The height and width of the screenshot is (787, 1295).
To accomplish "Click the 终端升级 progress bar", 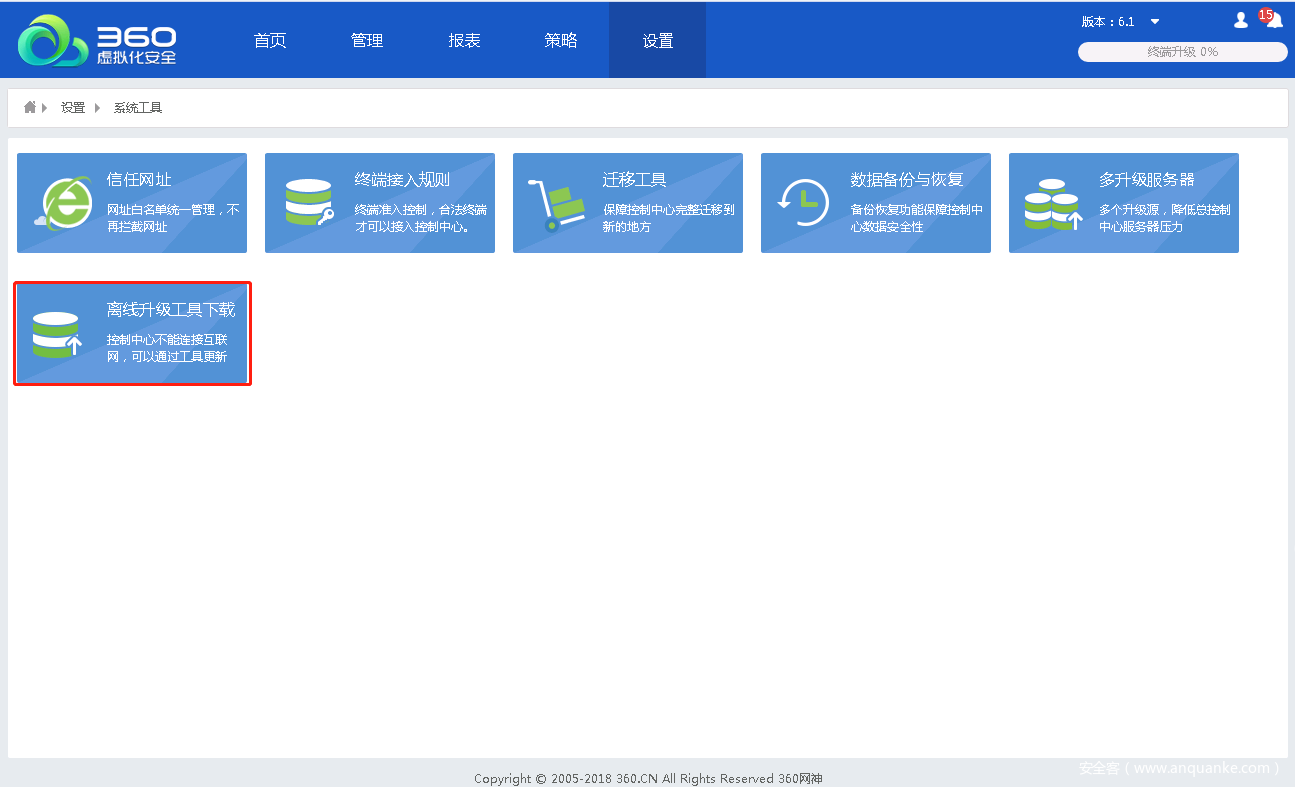I will [x=1182, y=52].
